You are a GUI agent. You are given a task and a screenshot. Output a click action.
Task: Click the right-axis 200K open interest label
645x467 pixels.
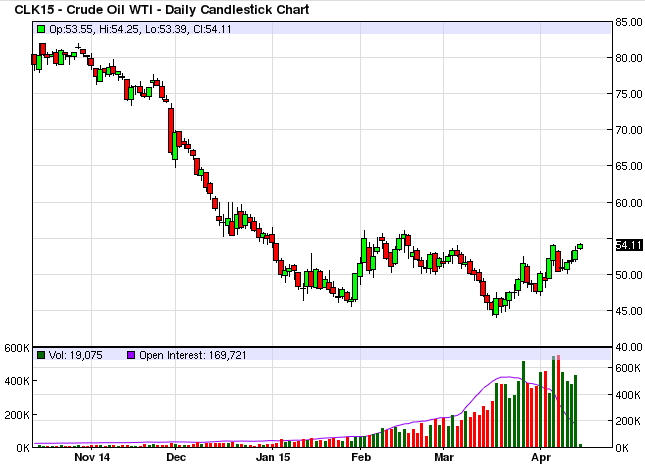(628, 421)
